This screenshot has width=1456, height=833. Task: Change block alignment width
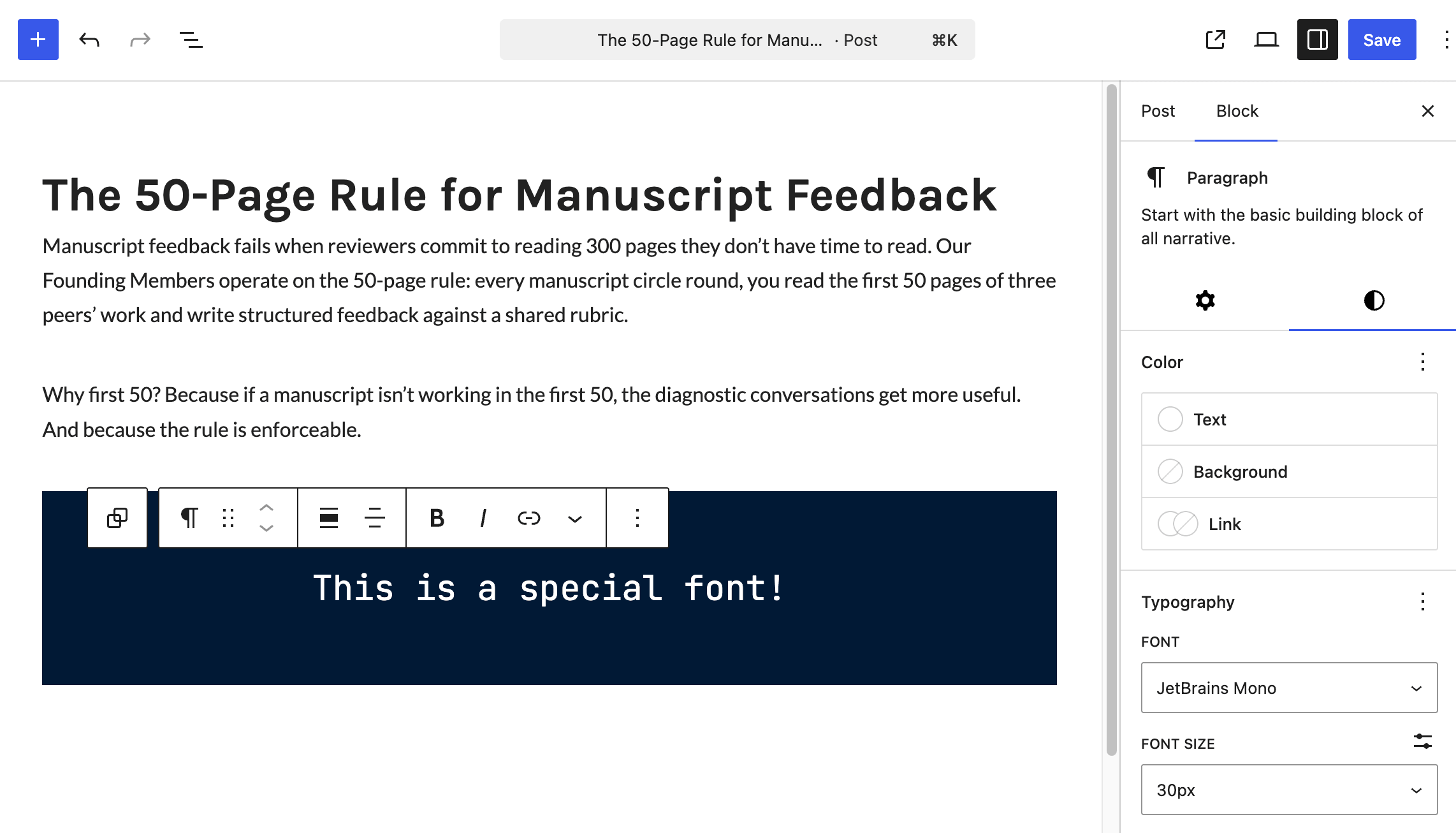pos(329,518)
